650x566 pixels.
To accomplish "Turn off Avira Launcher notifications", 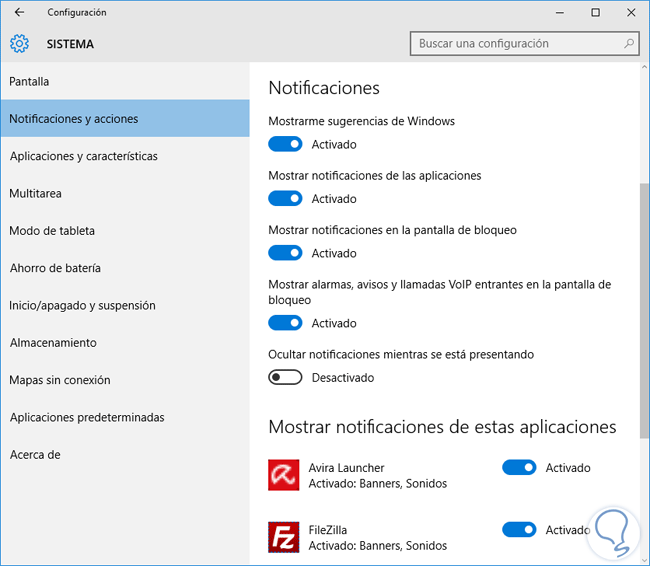I will (x=519, y=468).
